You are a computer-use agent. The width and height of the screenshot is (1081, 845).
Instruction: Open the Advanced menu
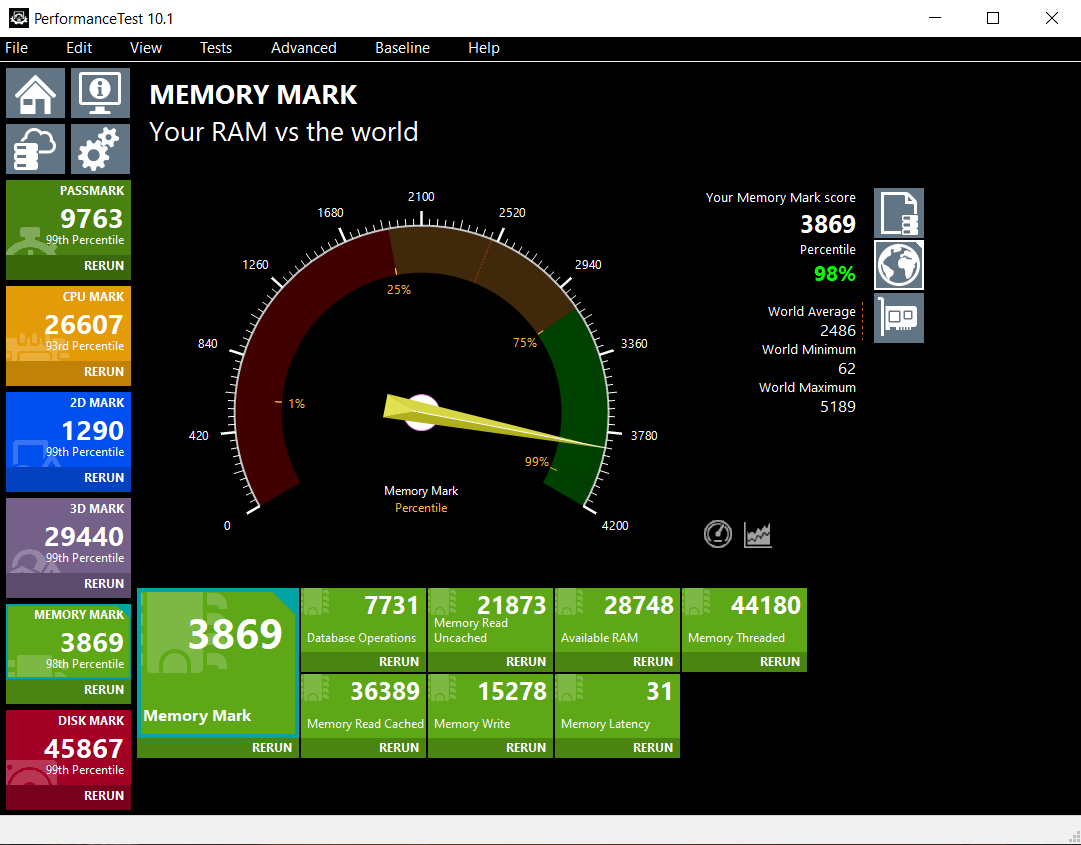[303, 47]
